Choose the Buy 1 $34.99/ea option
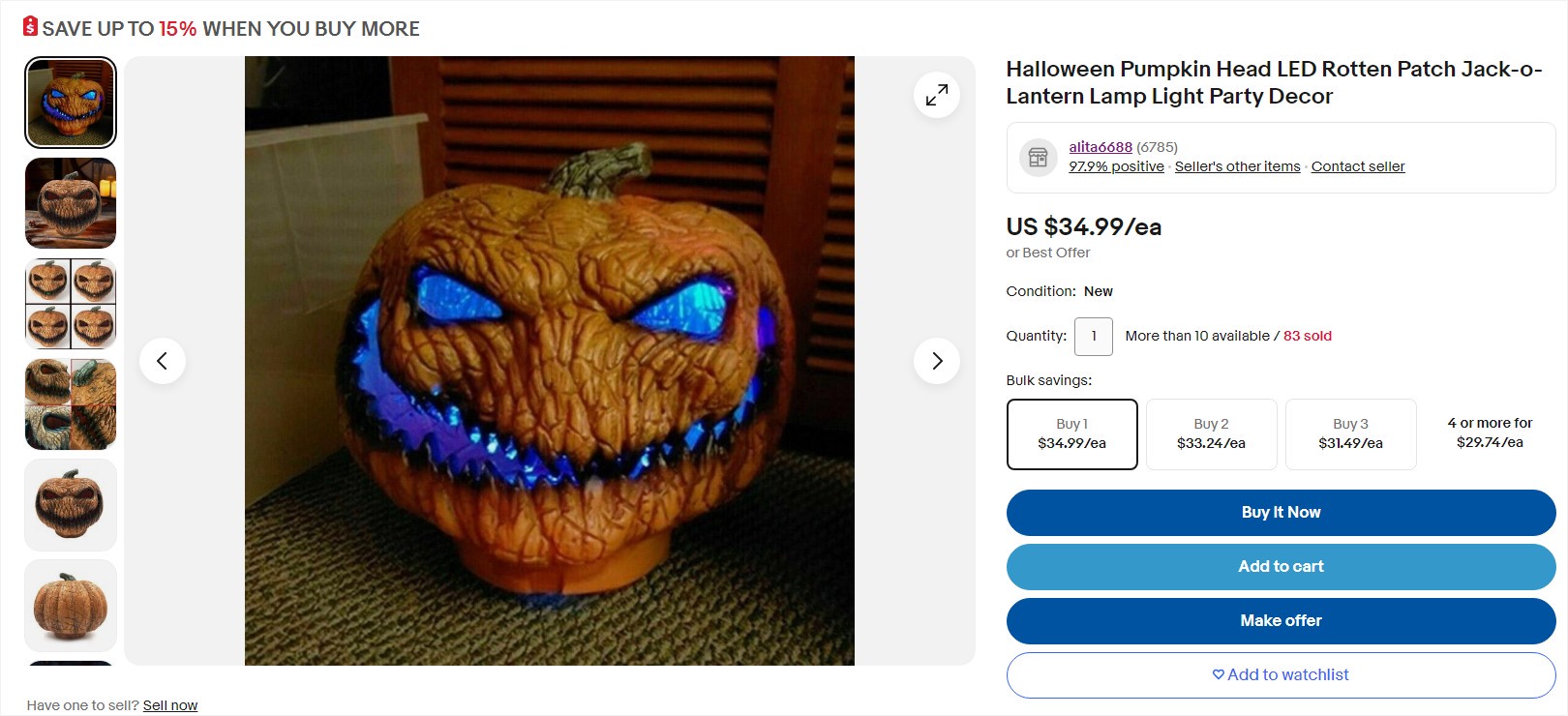Image resolution: width=1568 pixels, height=716 pixels. [x=1072, y=434]
